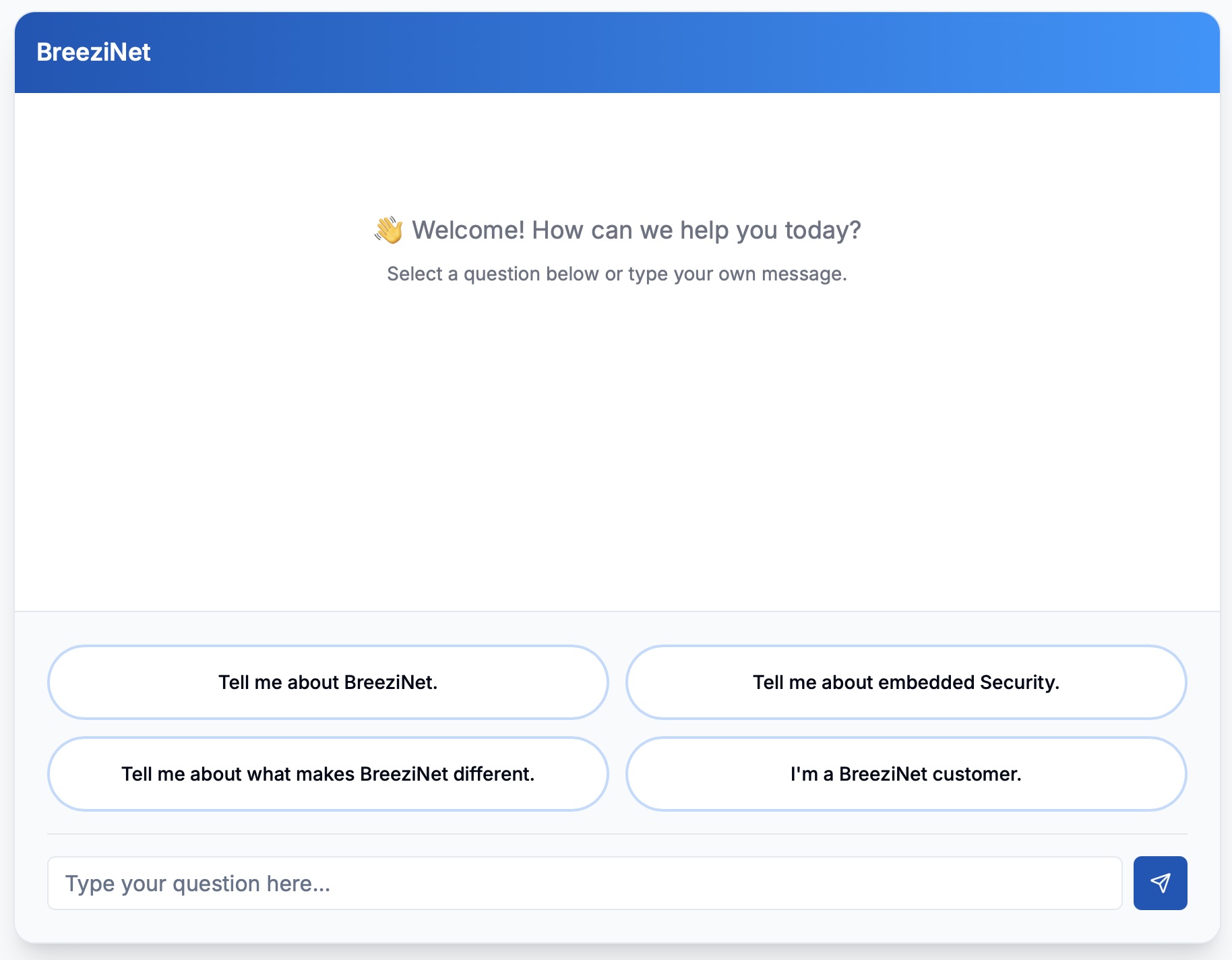Click the waving hand emoji

389,231
